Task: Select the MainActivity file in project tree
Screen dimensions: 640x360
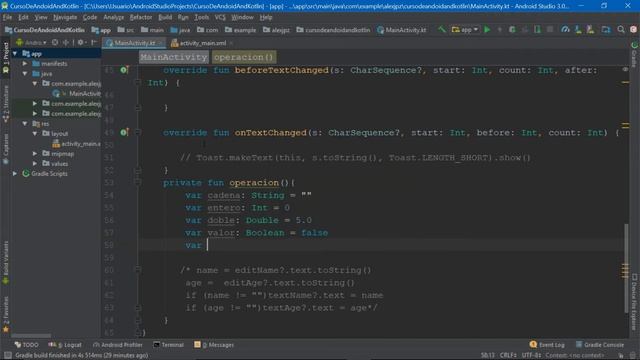Action: pyautogui.click(x=77, y=93)
